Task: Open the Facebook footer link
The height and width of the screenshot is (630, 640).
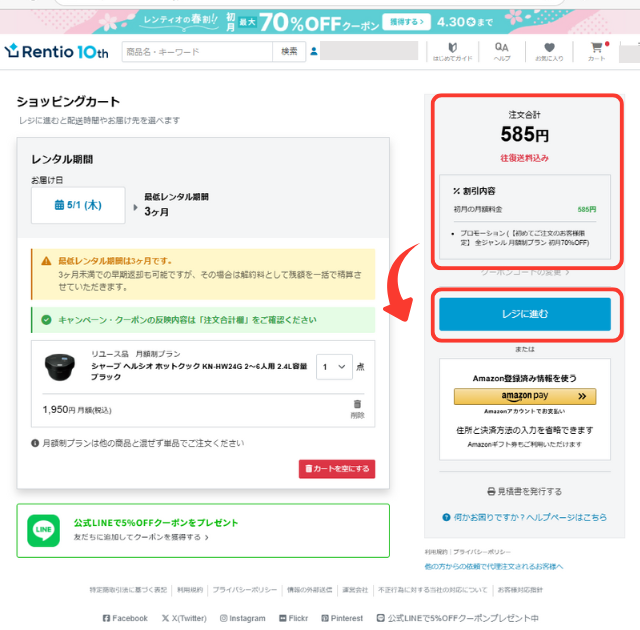Action: (125, 618)
